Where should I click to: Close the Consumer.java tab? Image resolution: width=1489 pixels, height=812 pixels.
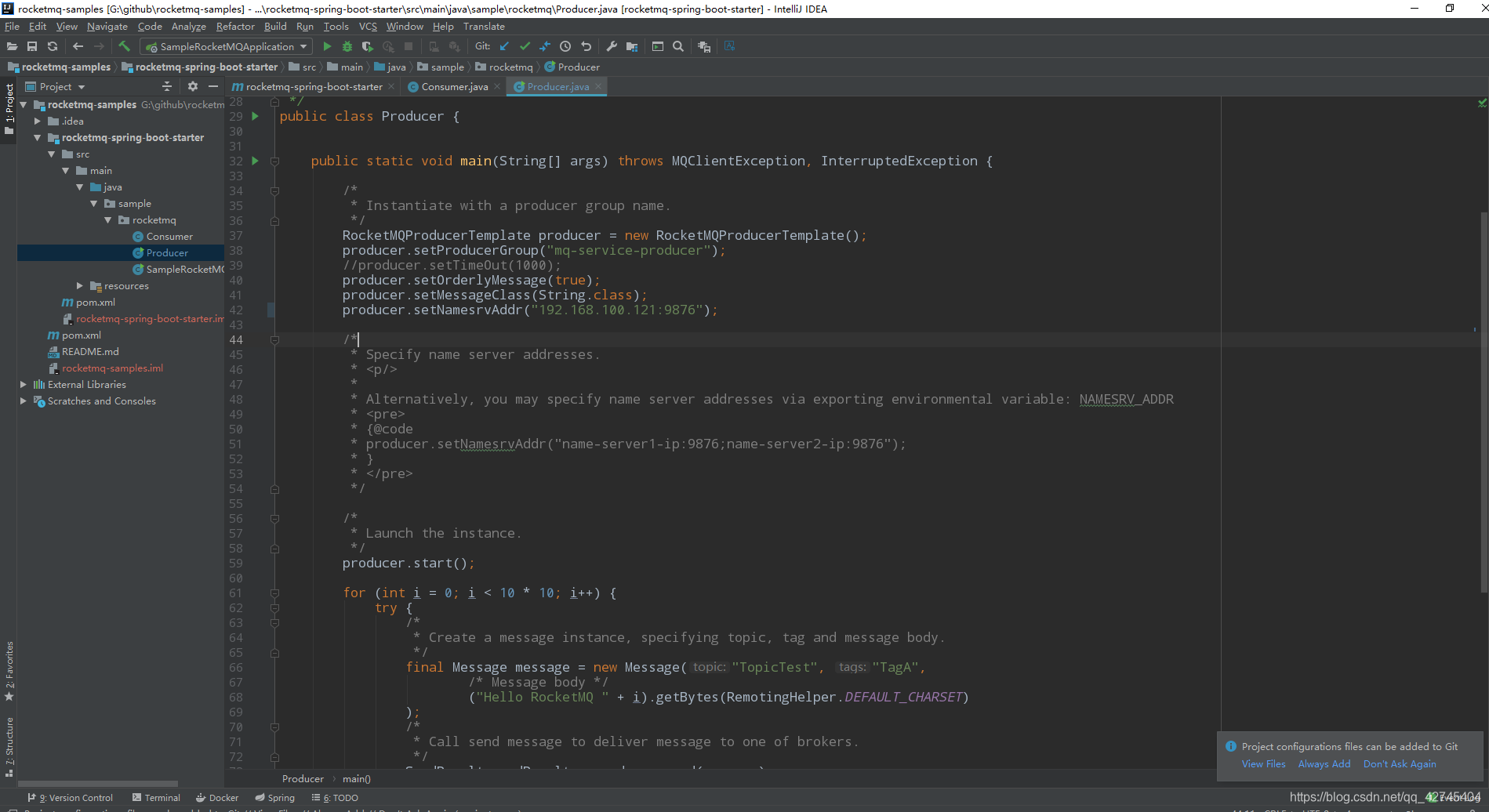496,86
